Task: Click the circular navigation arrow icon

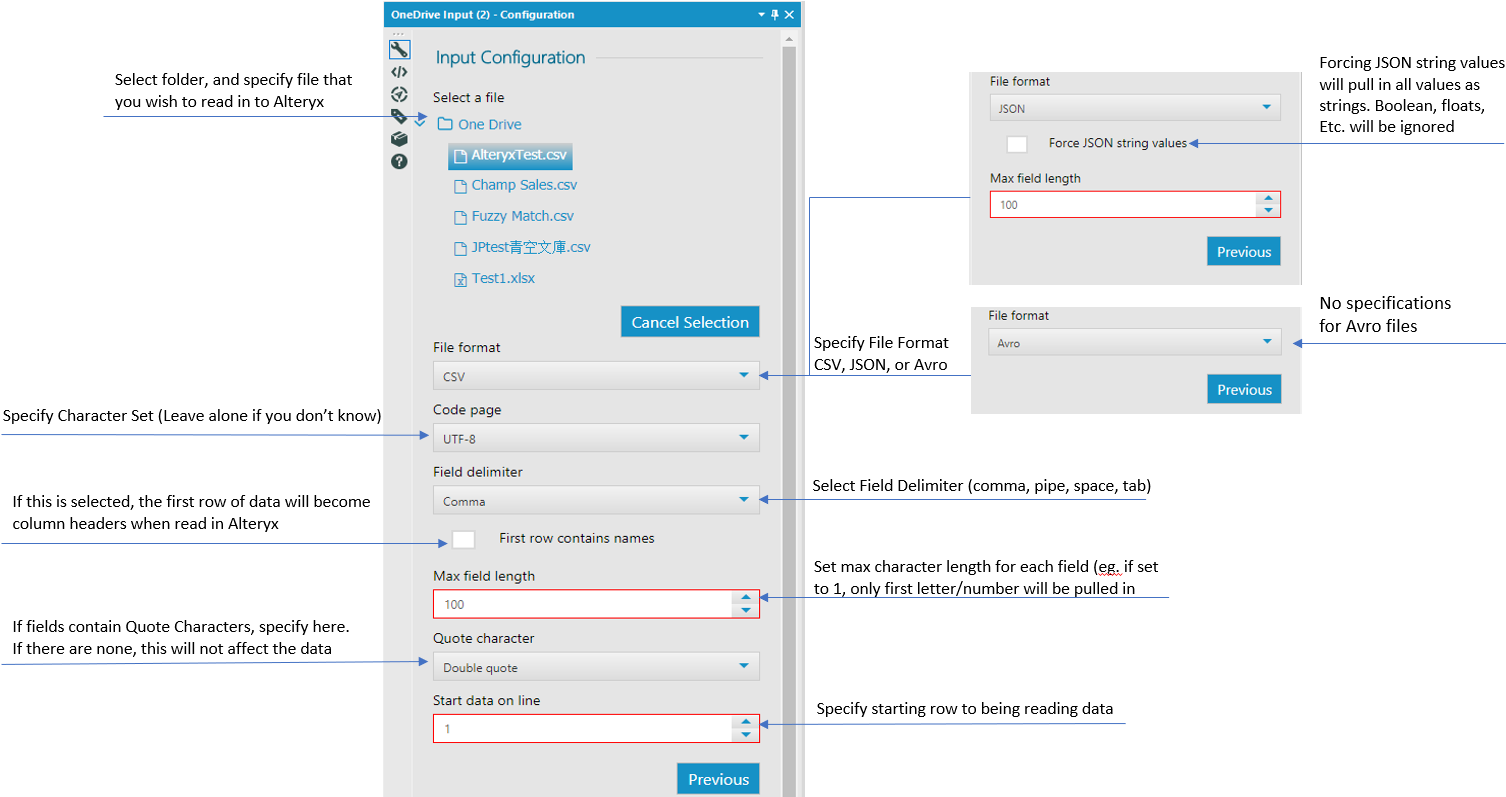Action: point(399,93)
